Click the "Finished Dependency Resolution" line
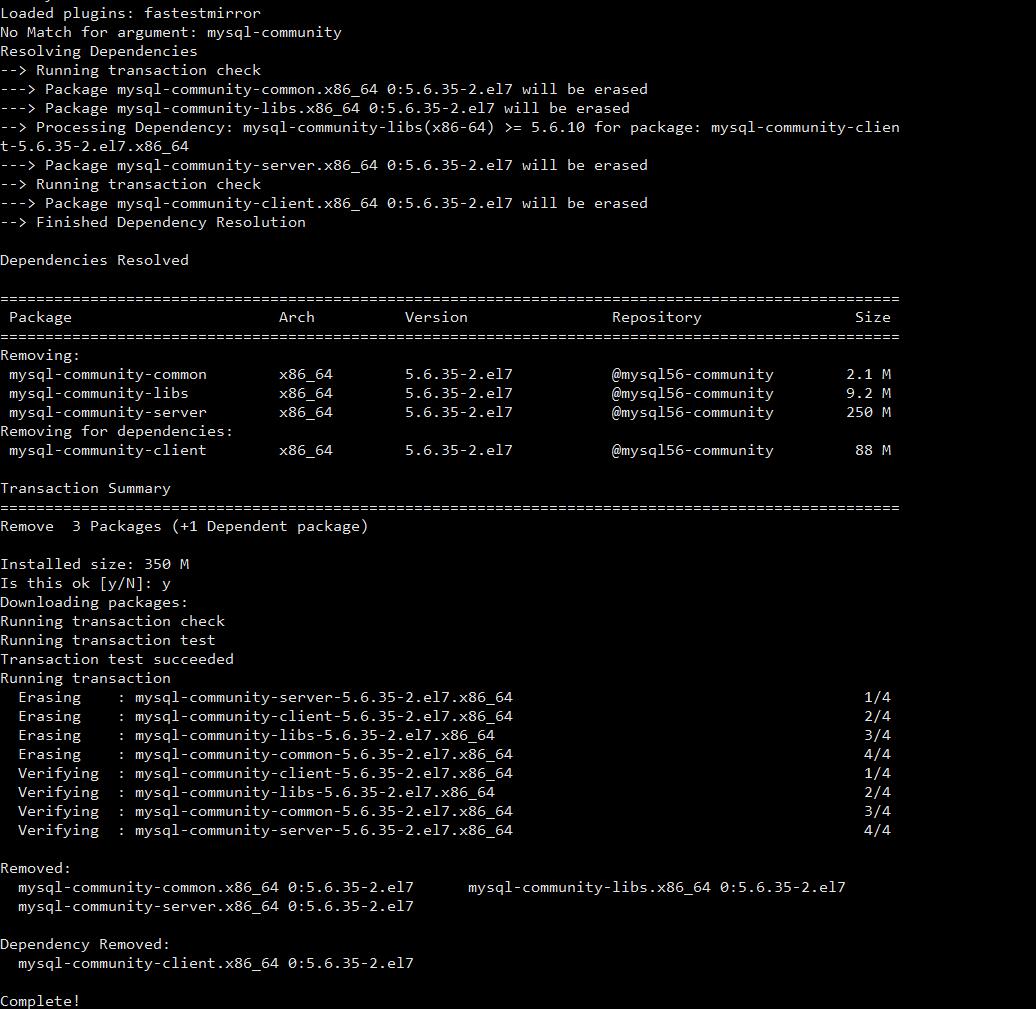The width and height of the screenshot is (1036, 1009). click(x=170, y=222)
